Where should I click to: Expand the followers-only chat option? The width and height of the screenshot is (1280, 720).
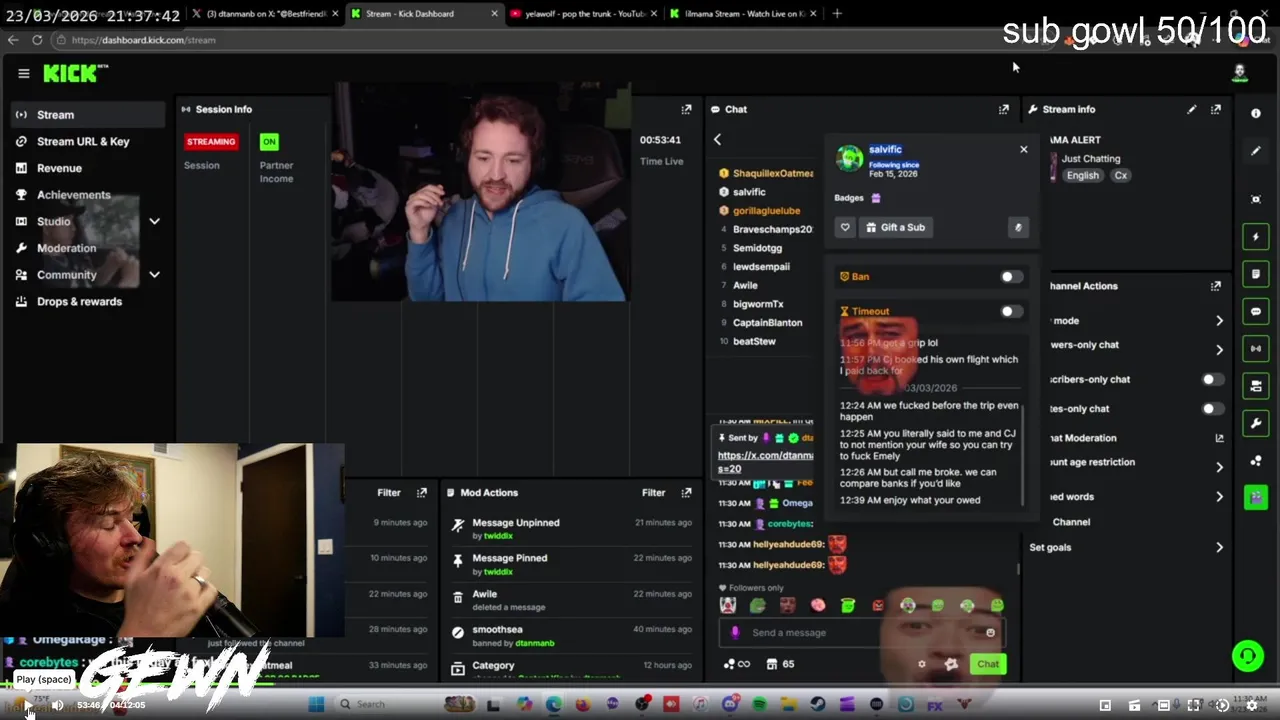coord(1219,350)
